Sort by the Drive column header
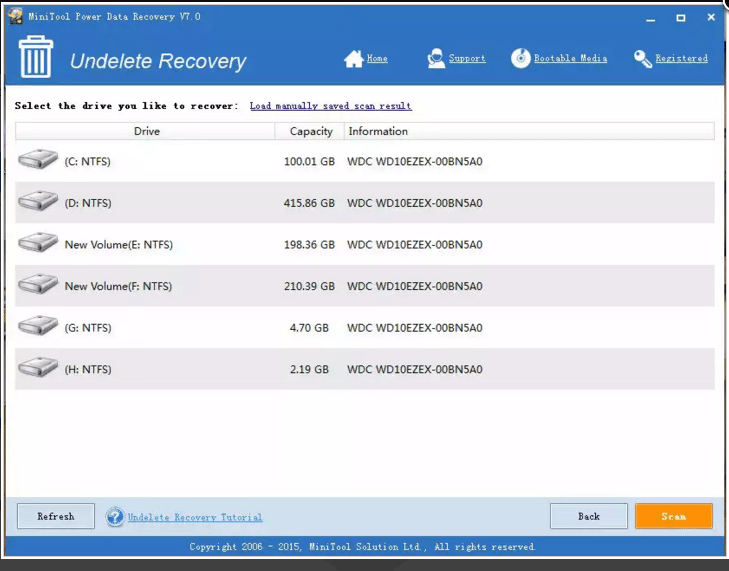The height and width of the screenshot is (571, 729). (145, 131)
